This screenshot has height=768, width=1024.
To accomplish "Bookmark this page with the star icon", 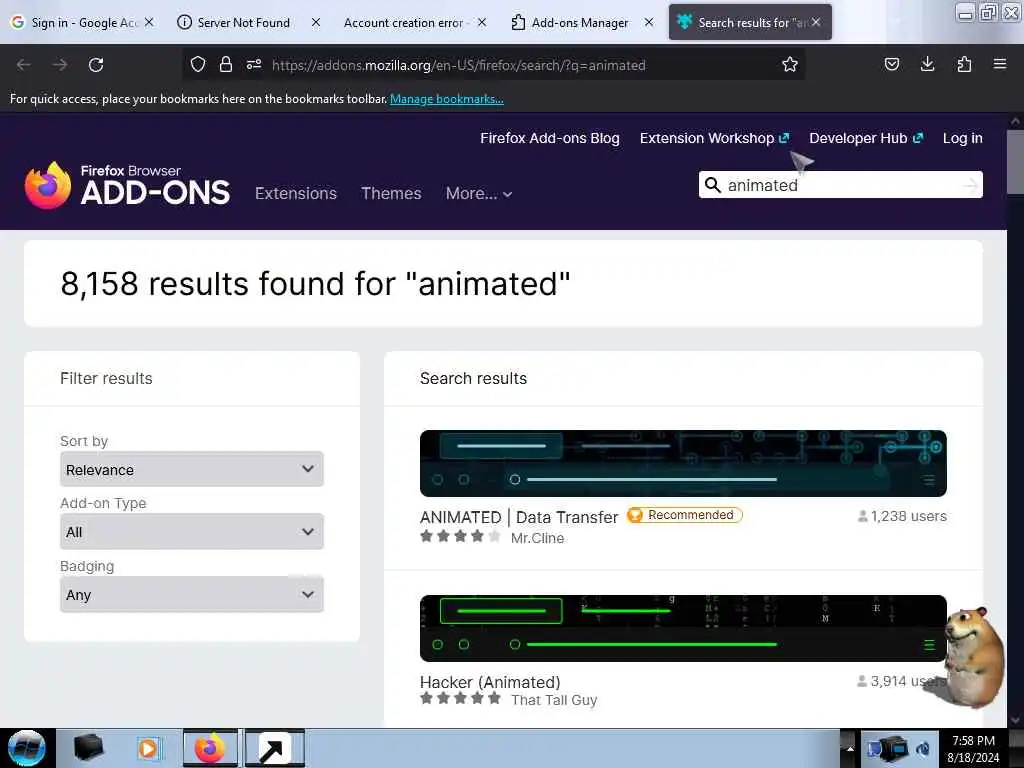I will (790, 64).
